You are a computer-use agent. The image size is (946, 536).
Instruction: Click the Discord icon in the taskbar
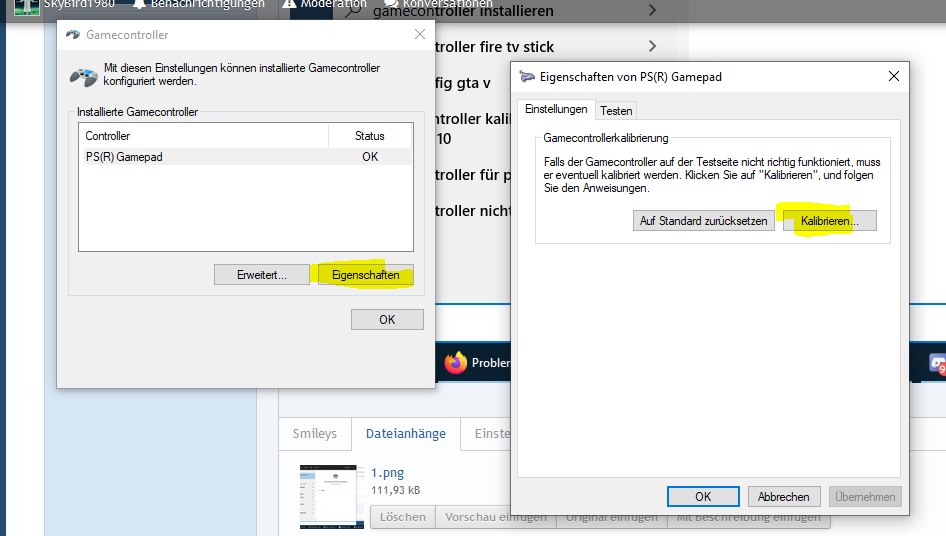(x=938, y=364)
